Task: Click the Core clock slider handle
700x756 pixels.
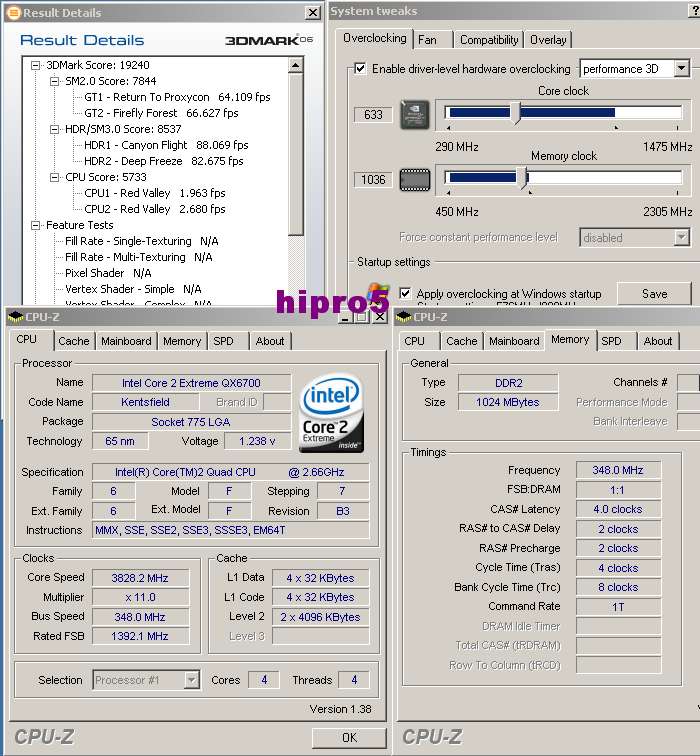Action: coord(516,113)
